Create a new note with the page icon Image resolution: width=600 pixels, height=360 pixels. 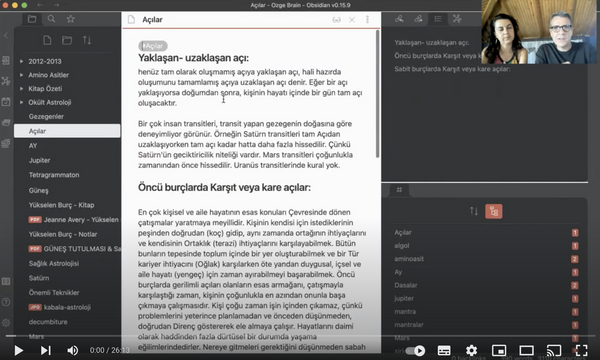click(47, 40)
